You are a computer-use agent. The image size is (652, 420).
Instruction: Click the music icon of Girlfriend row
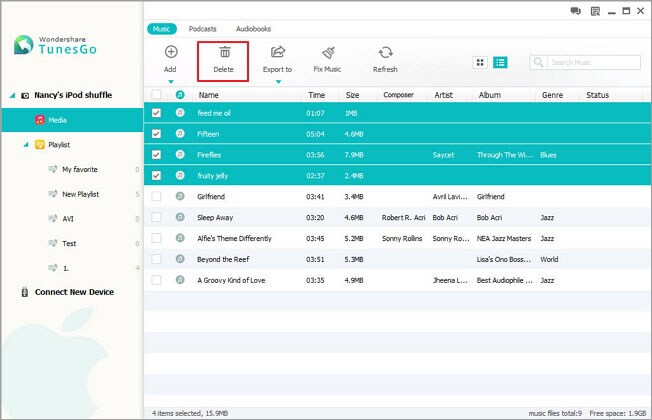tap(180, 196)
